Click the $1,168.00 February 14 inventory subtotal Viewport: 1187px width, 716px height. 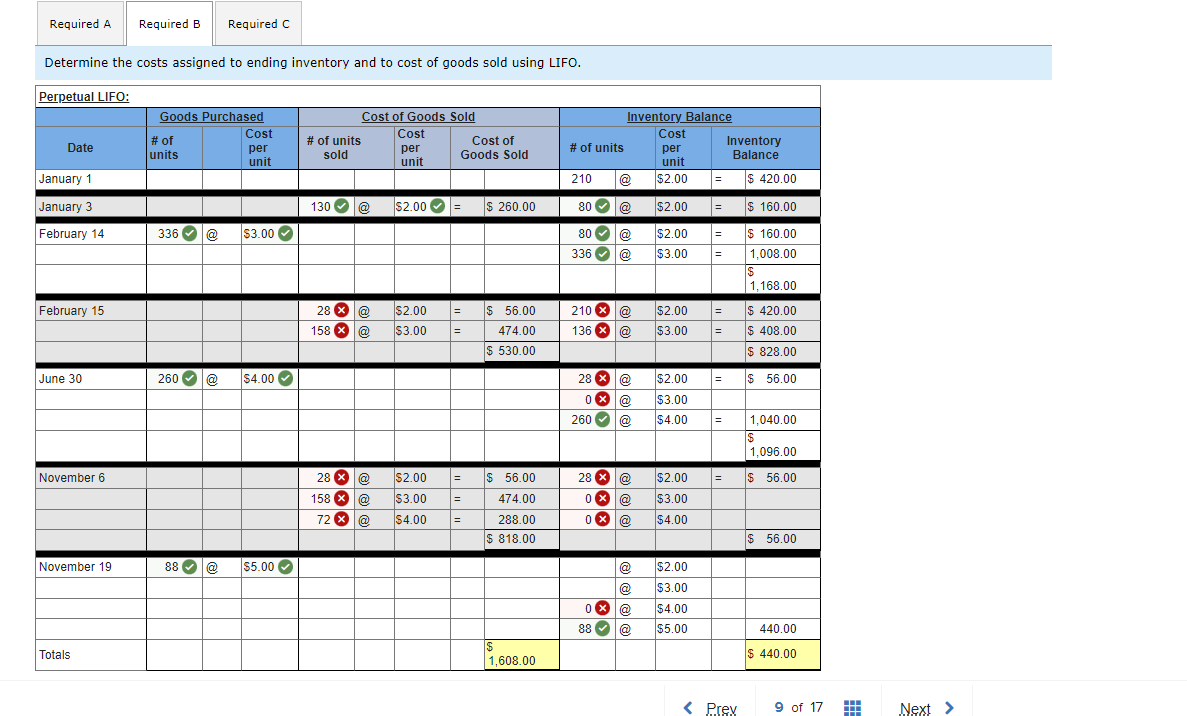click(x=783, y=279)
